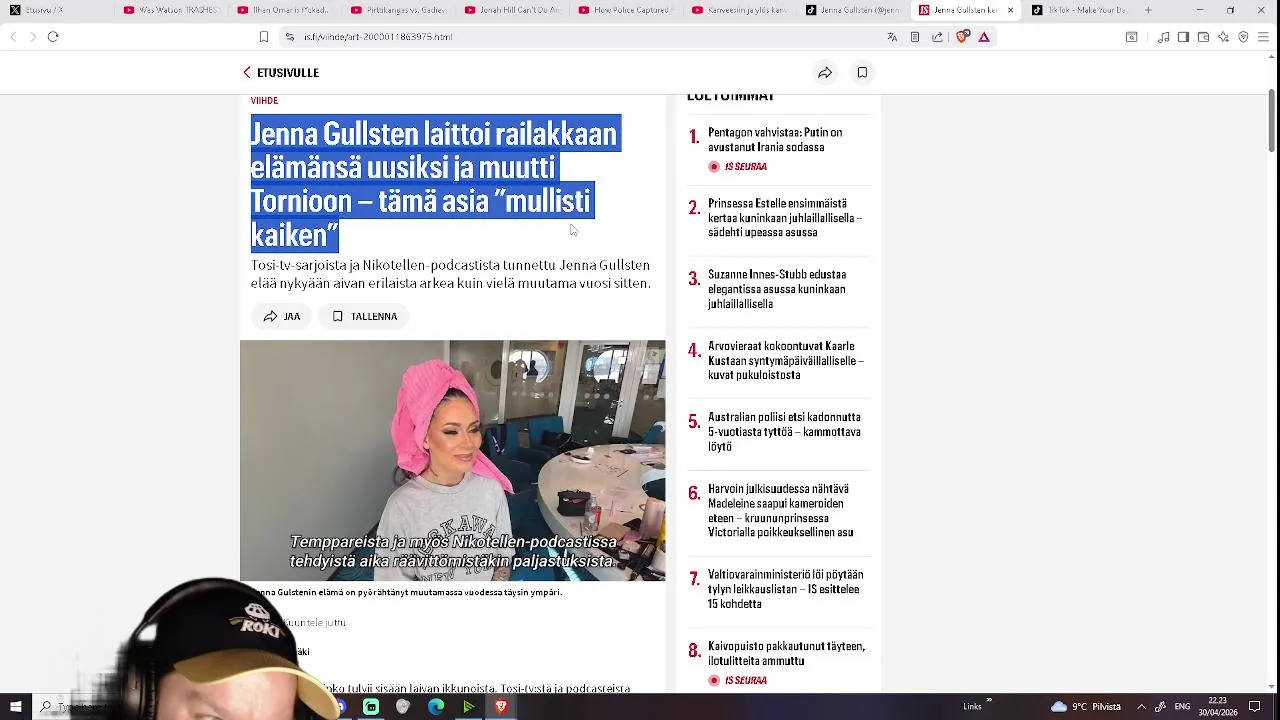Reload the current page

pos(53,37)
